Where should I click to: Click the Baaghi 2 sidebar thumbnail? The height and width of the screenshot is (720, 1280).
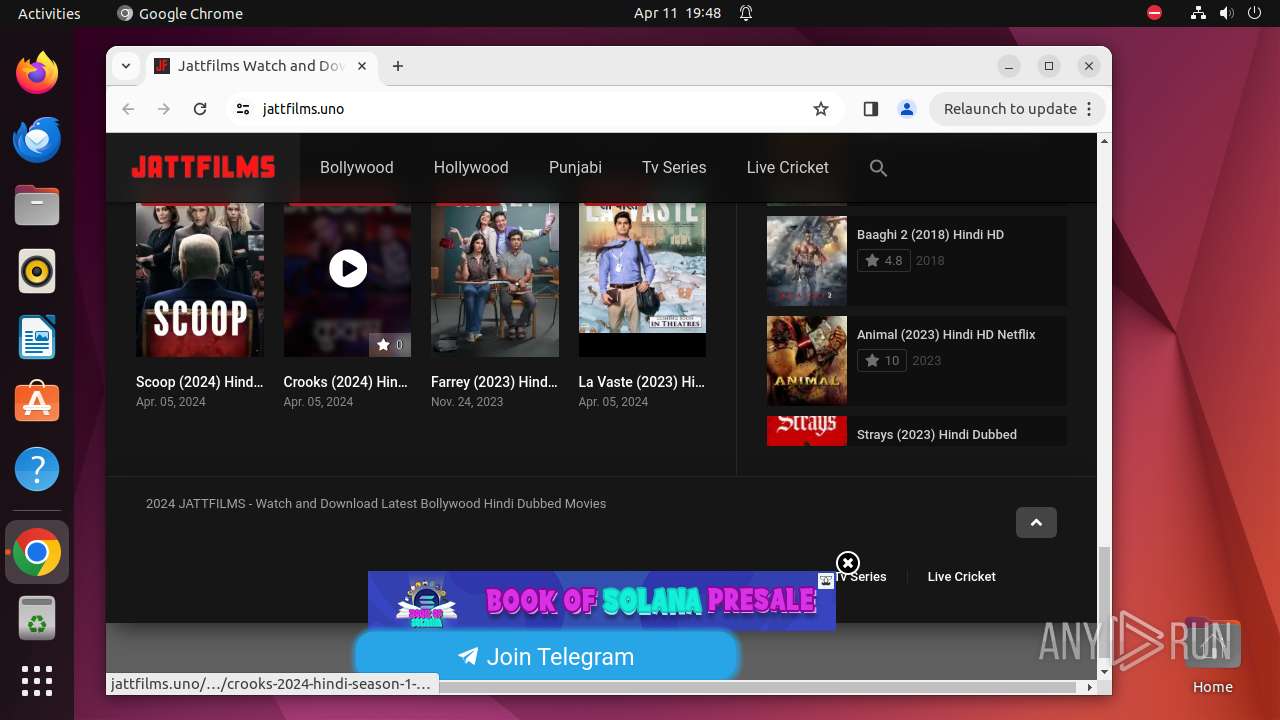coord(807,261)
